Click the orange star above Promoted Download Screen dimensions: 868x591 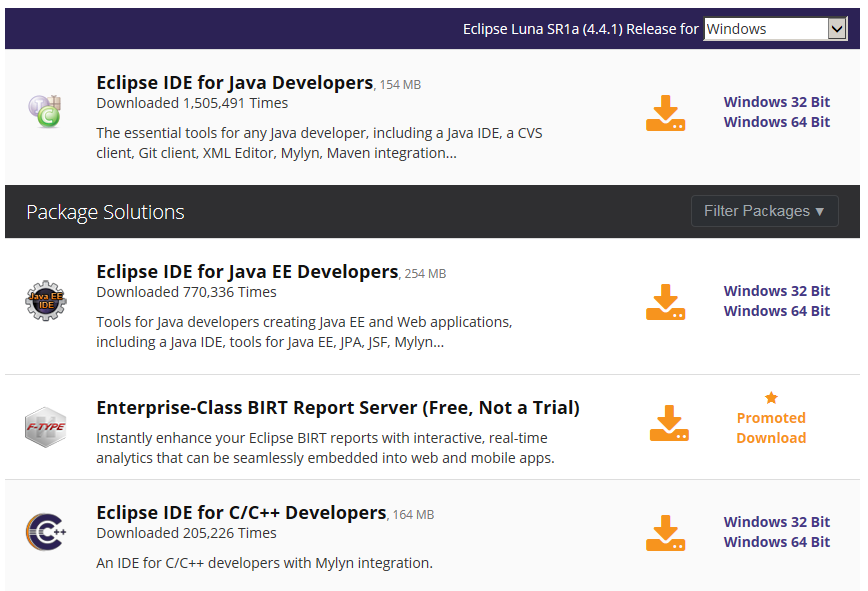click(x=771, y=397)
